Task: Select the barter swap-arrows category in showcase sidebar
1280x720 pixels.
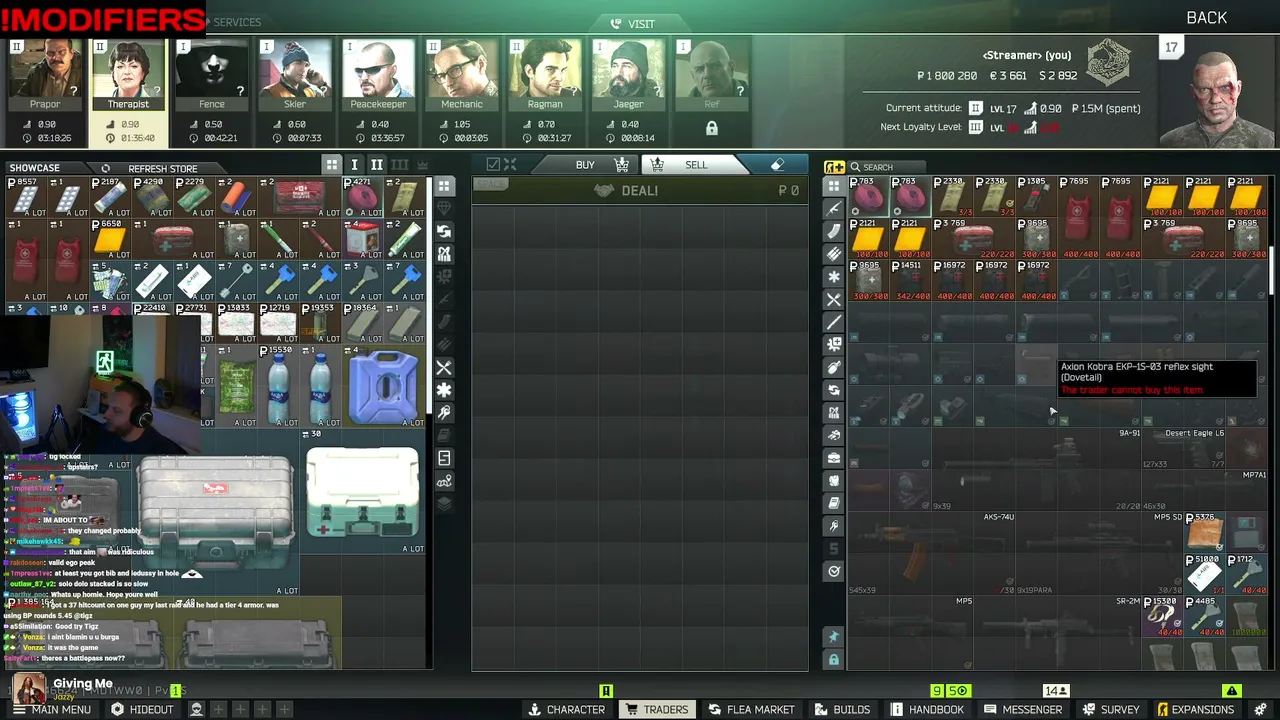Action: 444,231
